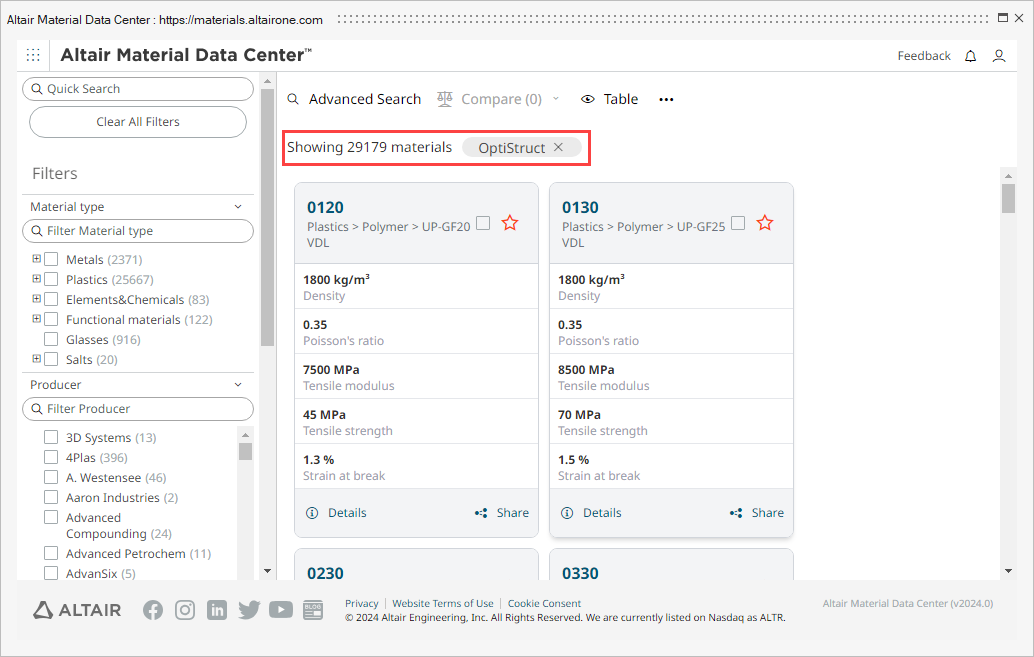Click the Altair logo in footer
Image resolution: width=1034 pixels, height=657 pixels.
(x=77, y=610)
